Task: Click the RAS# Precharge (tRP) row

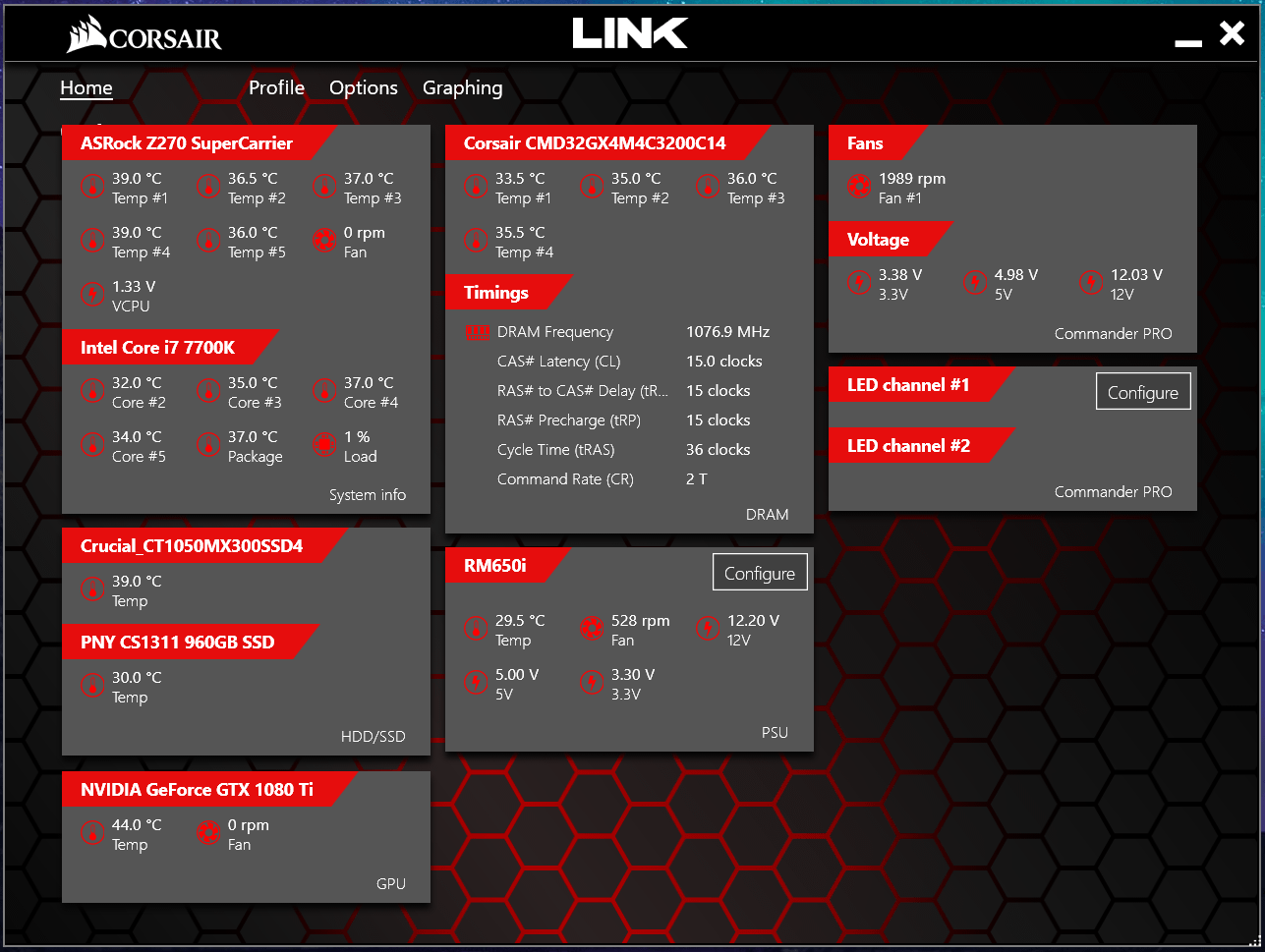Action: 629,420
